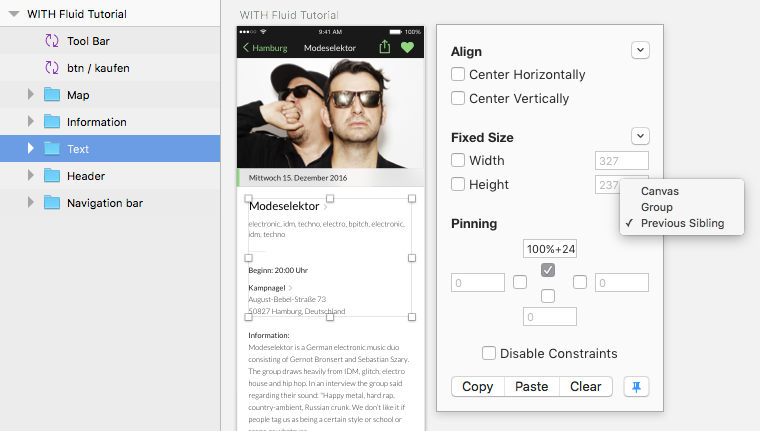Tap the share icon in app header
The width and height of the screenshot is (760, 431).
coord(384,47)
